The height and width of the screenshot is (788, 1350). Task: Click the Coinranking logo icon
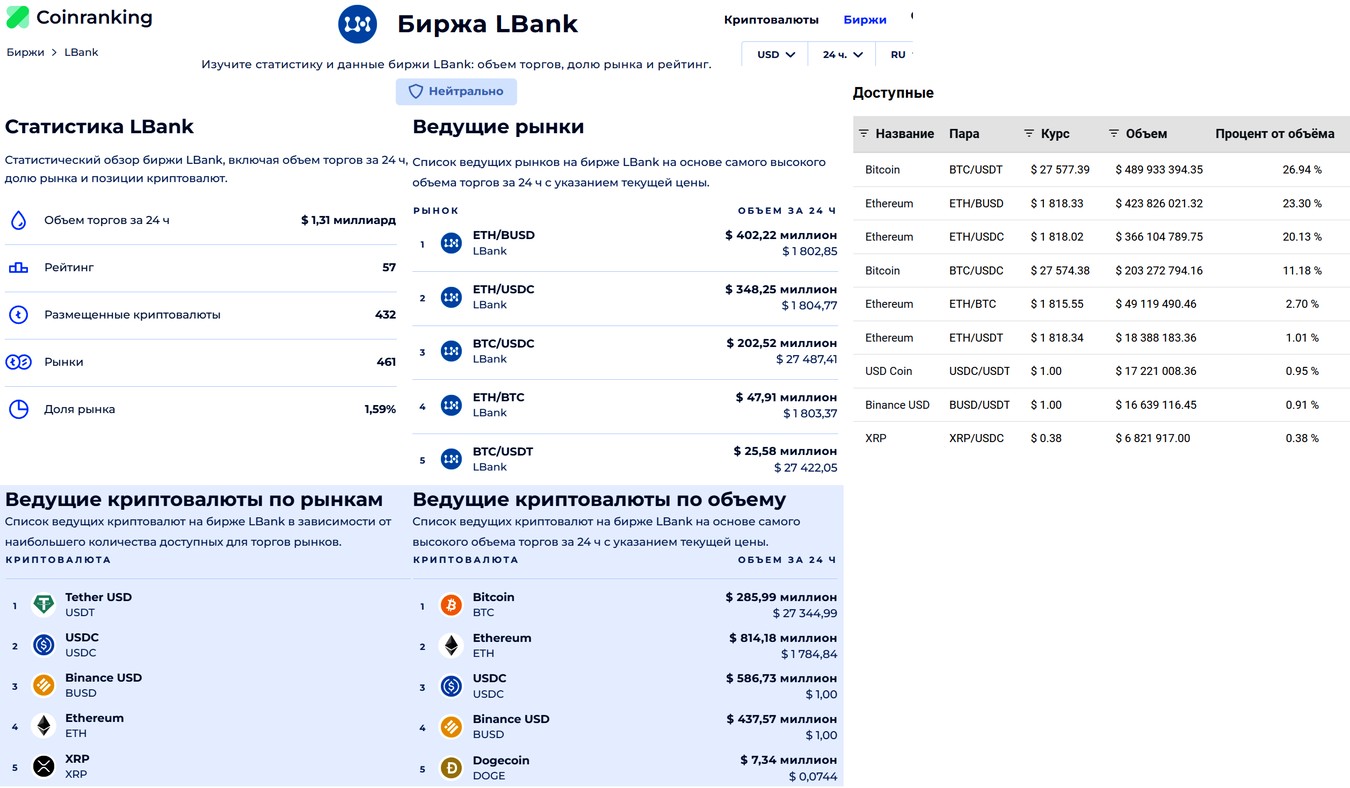pyautogui.click(x=17, y=17)
